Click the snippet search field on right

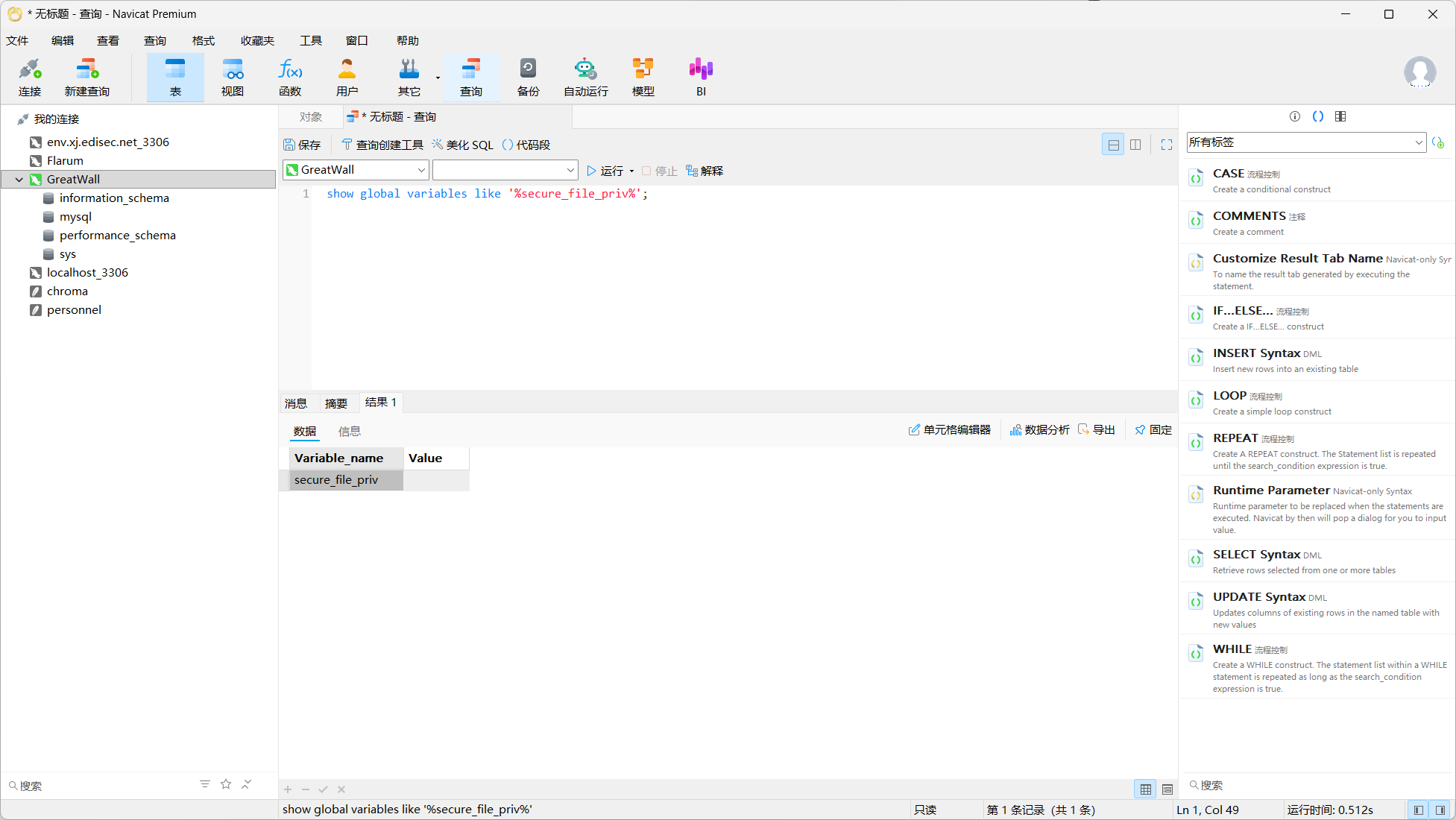click(1312, 785)
